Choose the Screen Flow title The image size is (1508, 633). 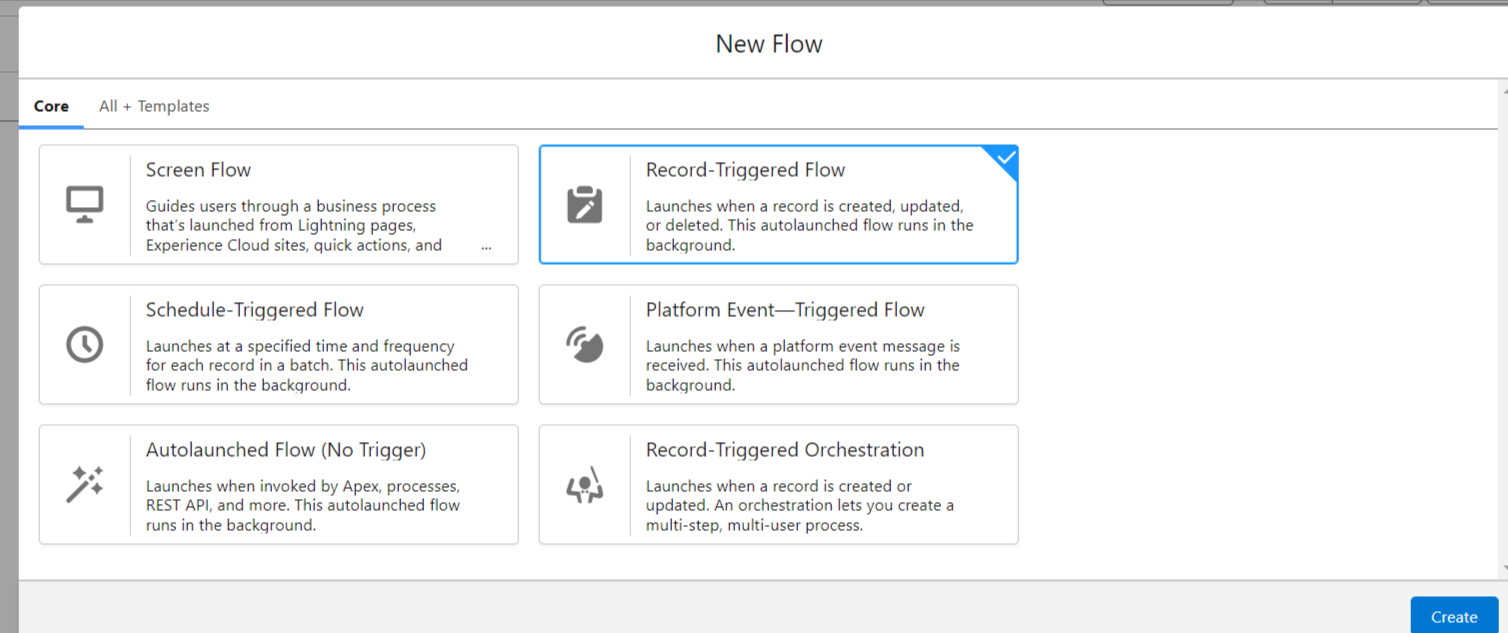point(198,170)
